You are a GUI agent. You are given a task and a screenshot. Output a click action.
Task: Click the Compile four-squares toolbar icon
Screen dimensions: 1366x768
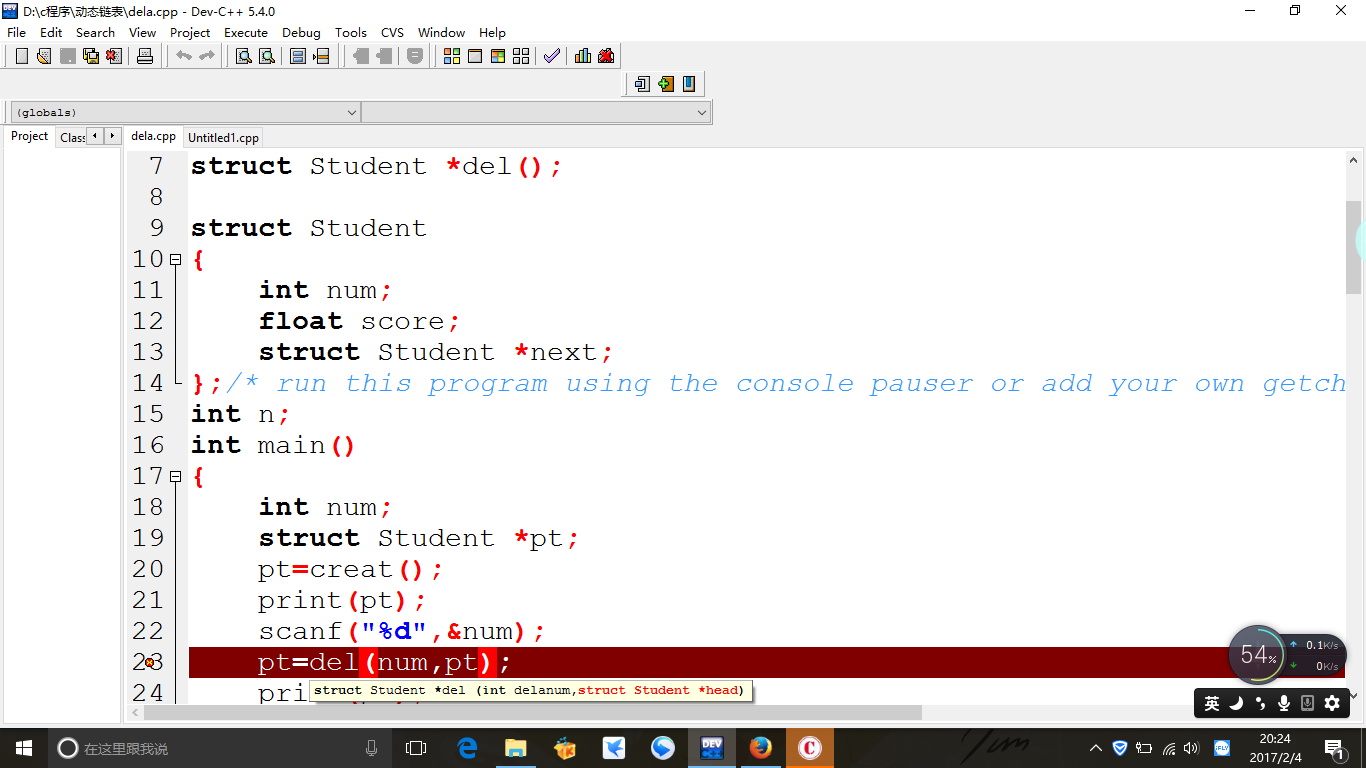point(452,56)
